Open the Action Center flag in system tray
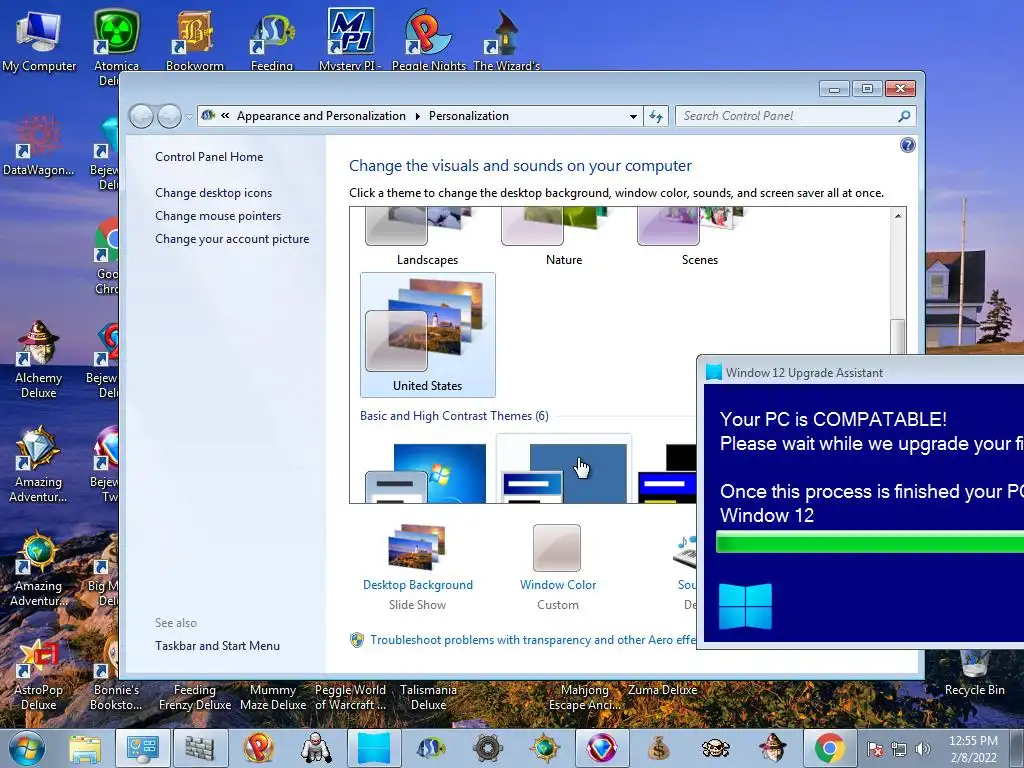The height and width of the screenshot is (768, 1024). pyautogui.click(x=875, y=749)
